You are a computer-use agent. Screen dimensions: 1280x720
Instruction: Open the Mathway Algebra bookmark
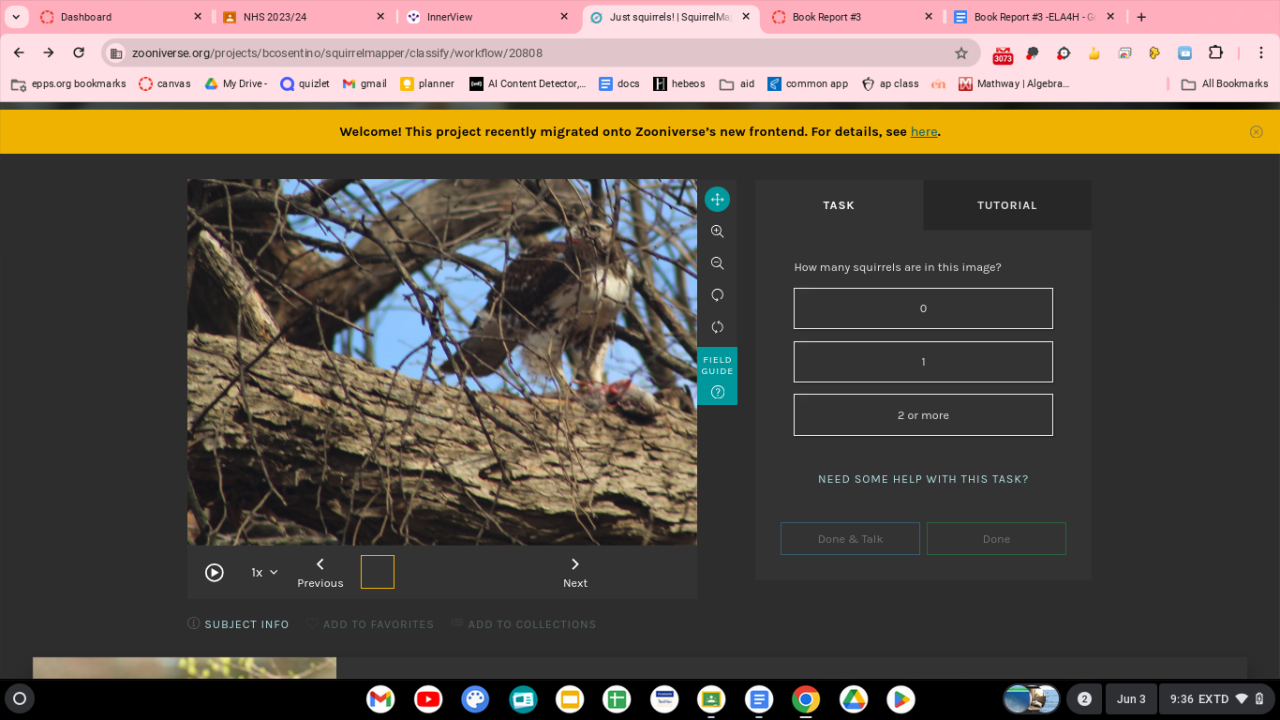1013,84
